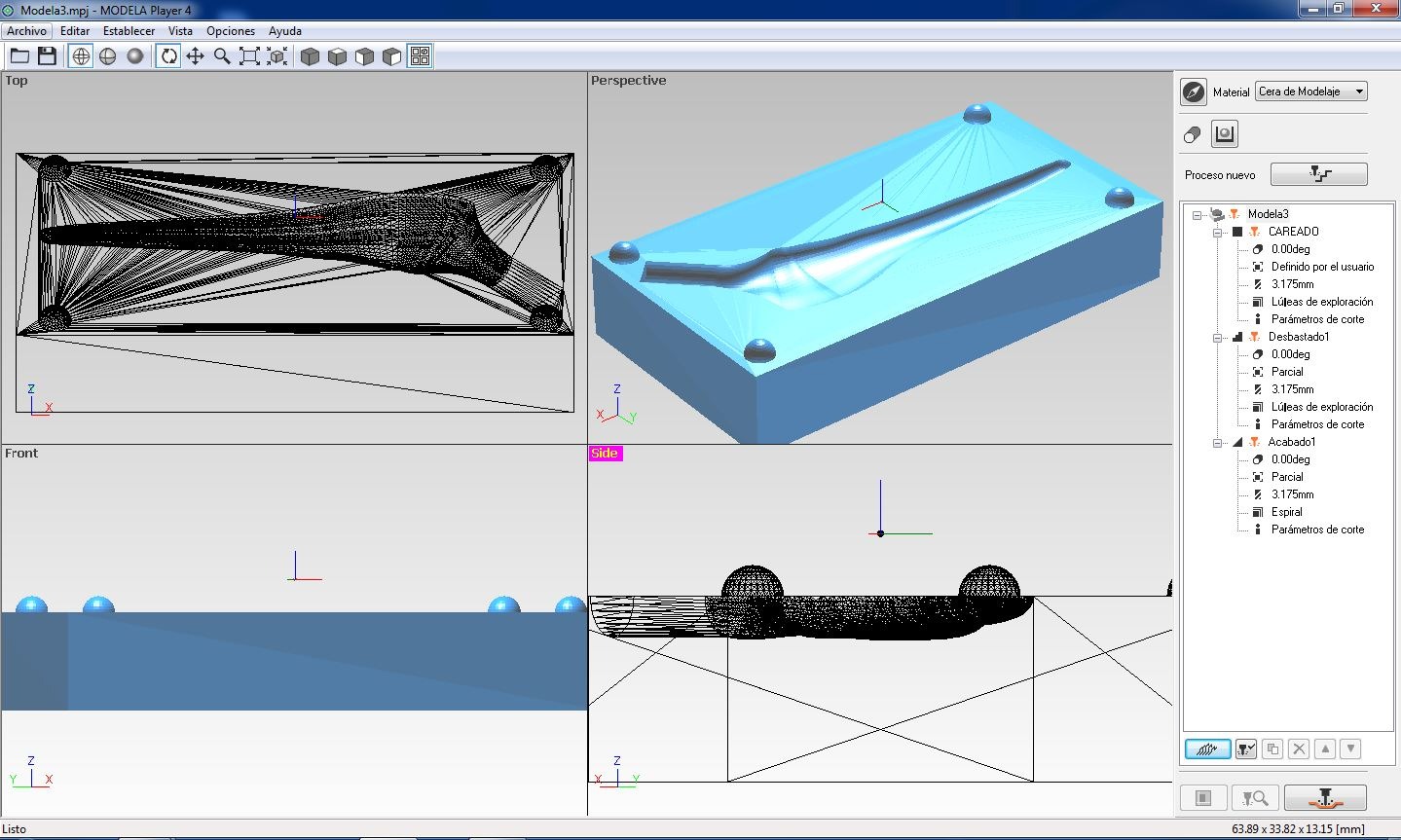
Task: Toggle the four-viewport layout icon
Action: (420, 56)
